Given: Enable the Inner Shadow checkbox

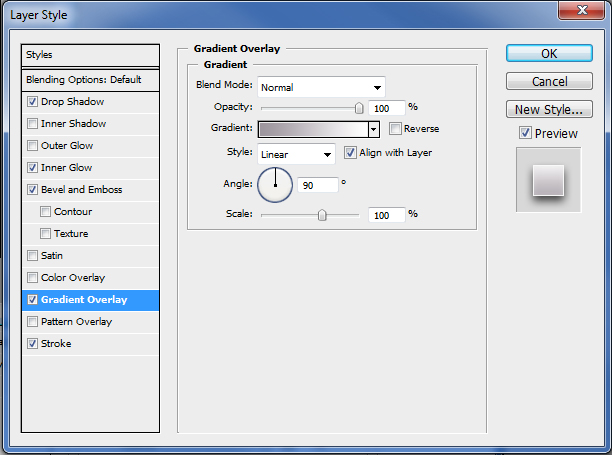Looking at the screenshot, I should [x=32, y=124].
